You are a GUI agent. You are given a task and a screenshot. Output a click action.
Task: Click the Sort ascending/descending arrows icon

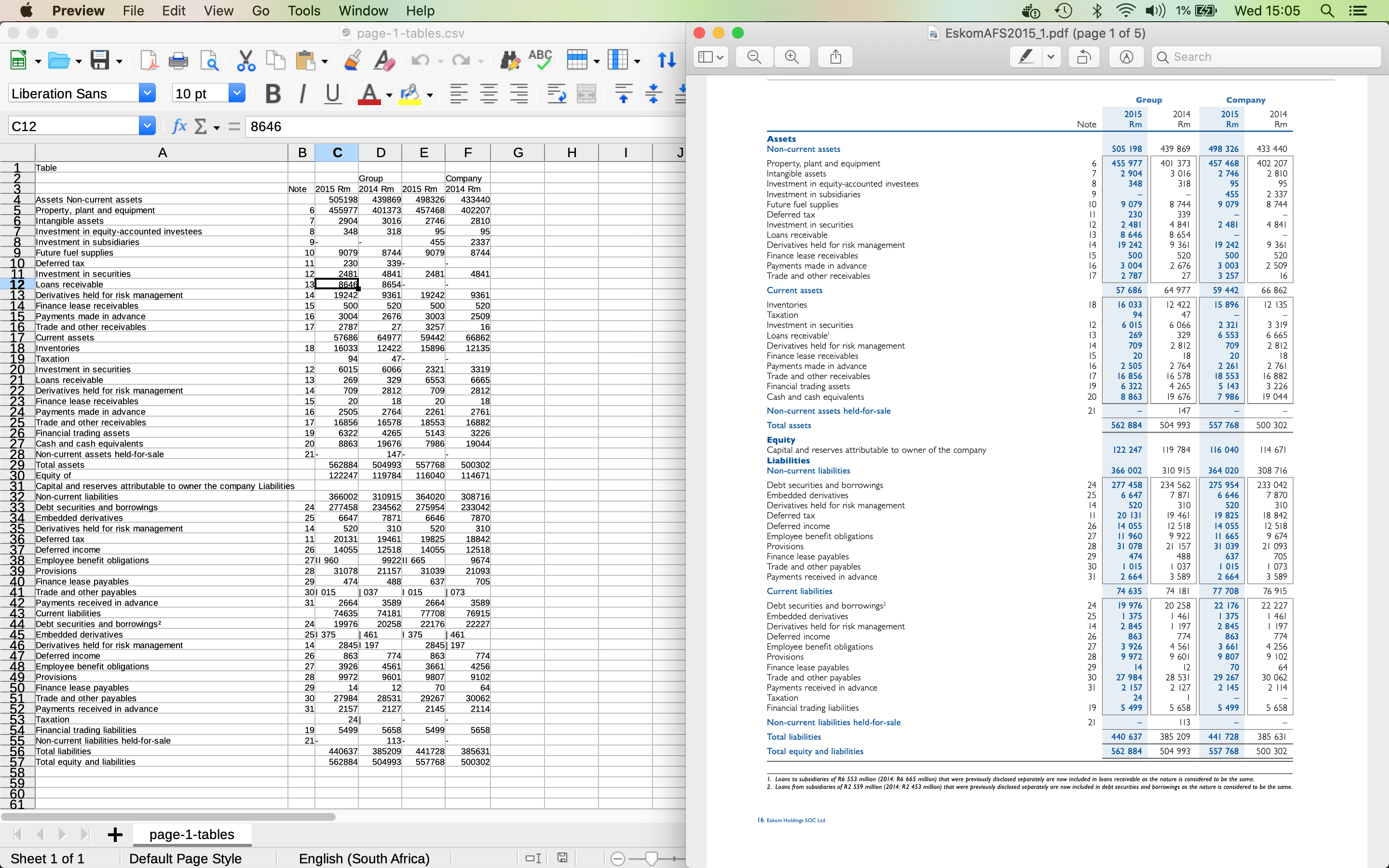(x=667, y=60)
